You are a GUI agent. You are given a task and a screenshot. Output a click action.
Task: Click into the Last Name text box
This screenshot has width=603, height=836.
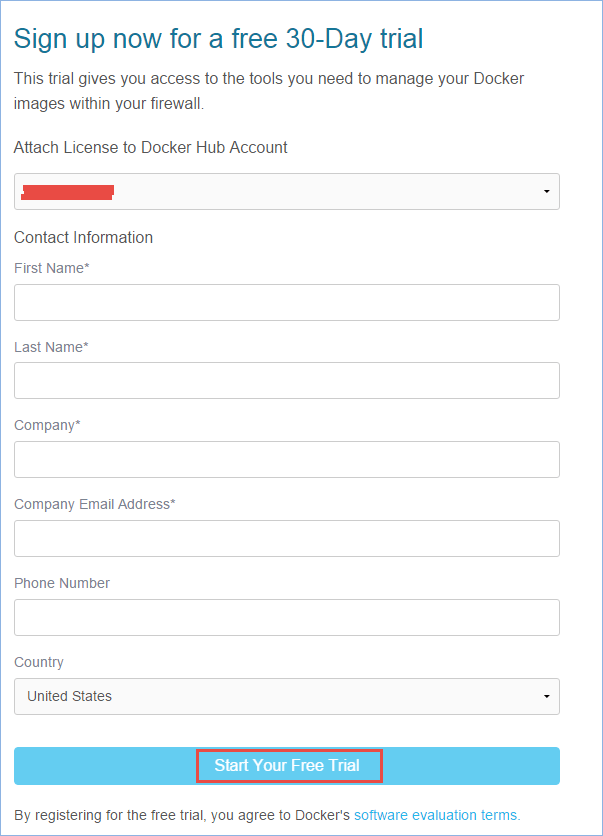coord(286,381)
